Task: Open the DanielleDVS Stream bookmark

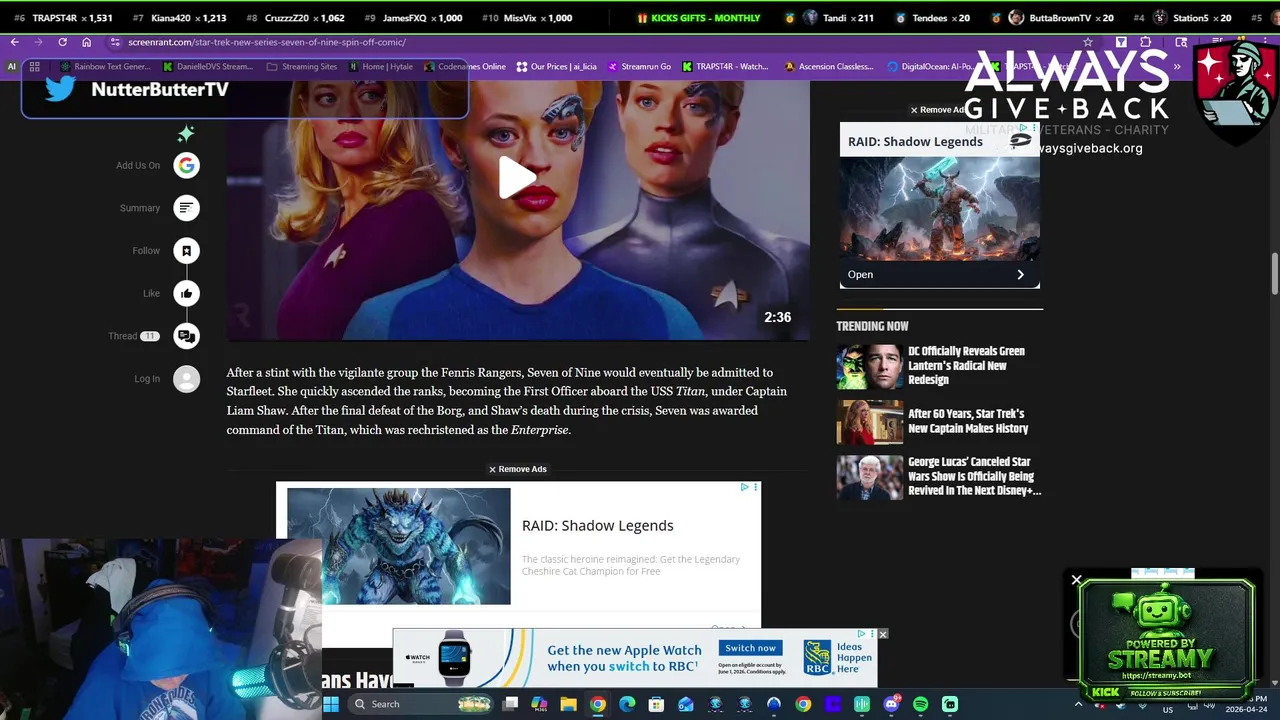Action: [x=207, y=66]
